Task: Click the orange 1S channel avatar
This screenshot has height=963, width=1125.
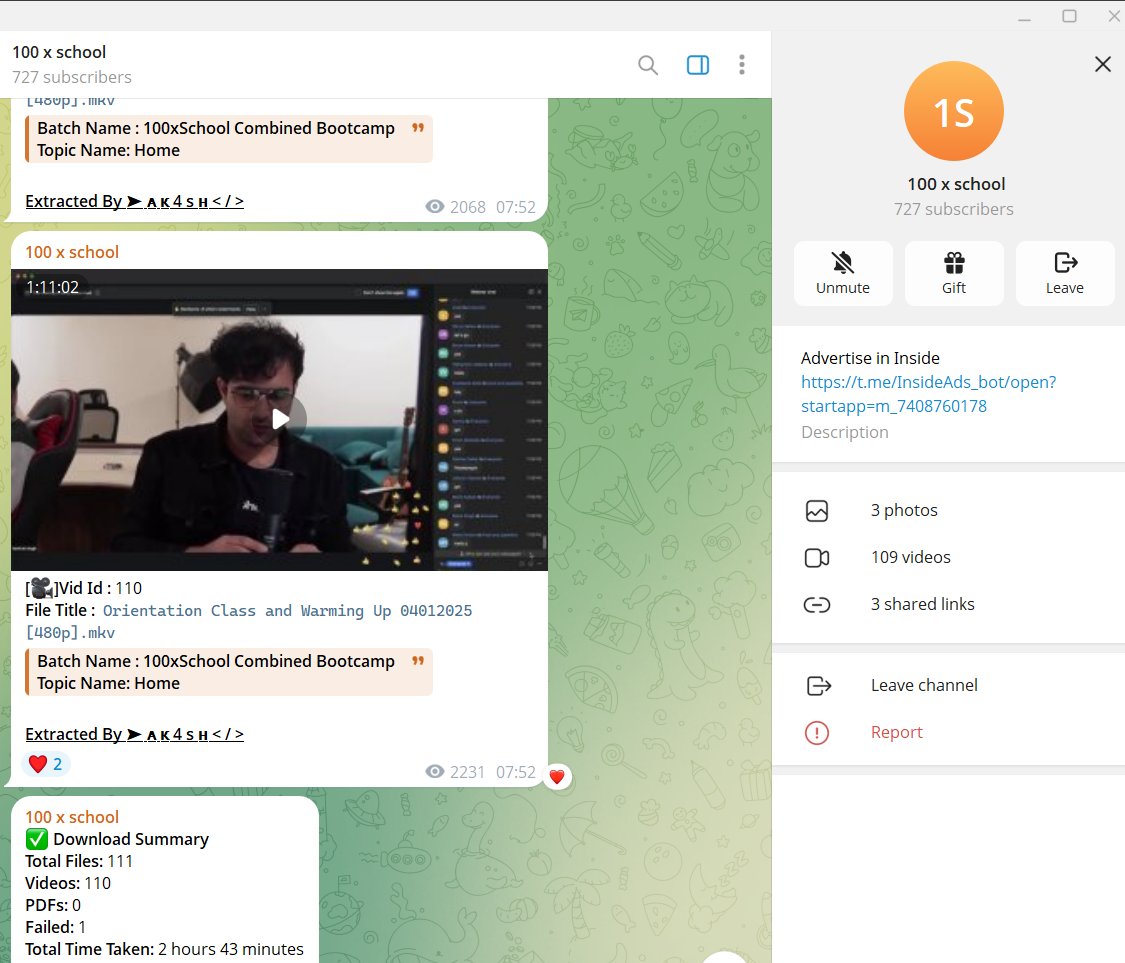Action: 954,111
